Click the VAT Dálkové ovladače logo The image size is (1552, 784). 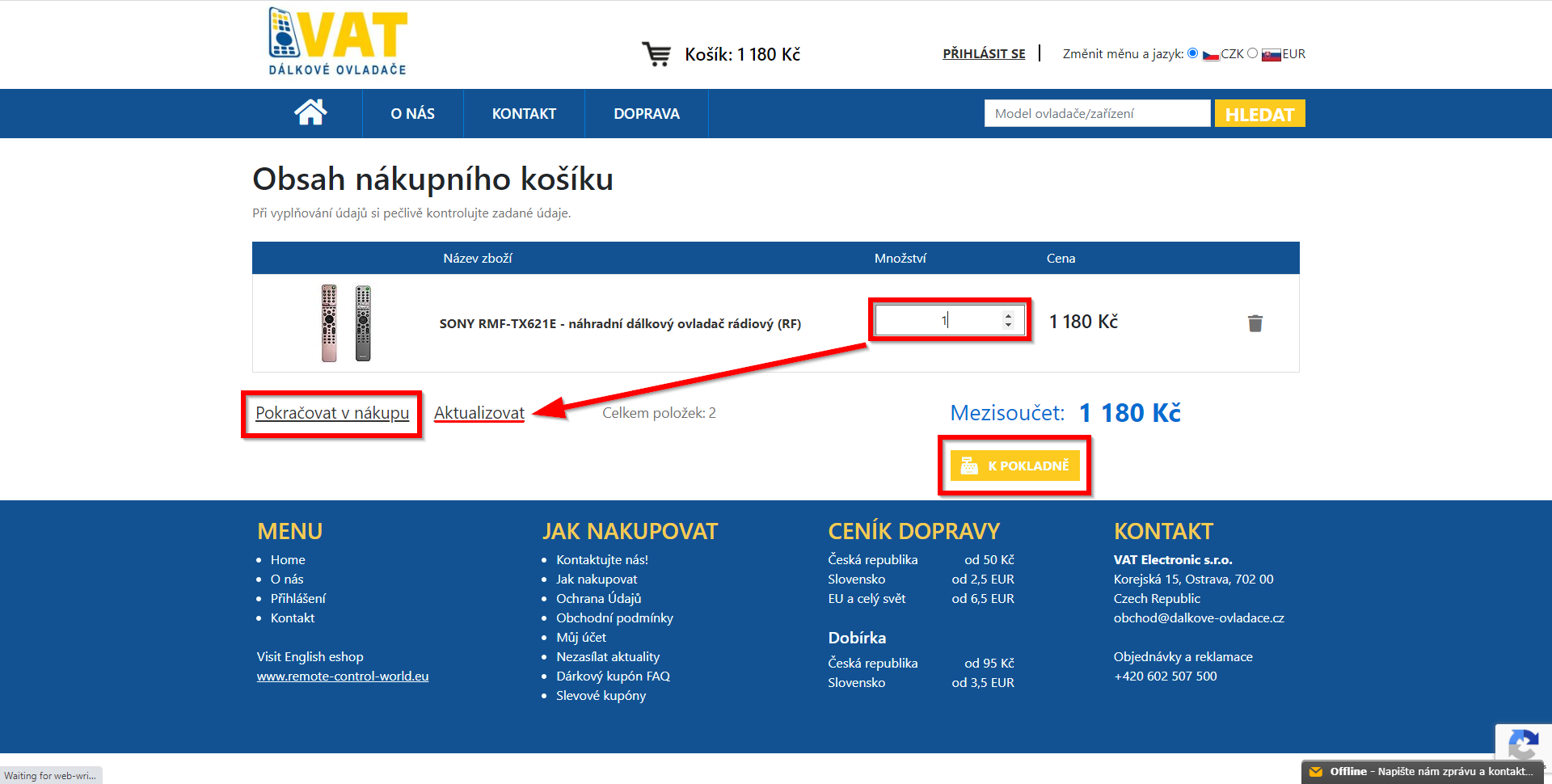point(338,42)
